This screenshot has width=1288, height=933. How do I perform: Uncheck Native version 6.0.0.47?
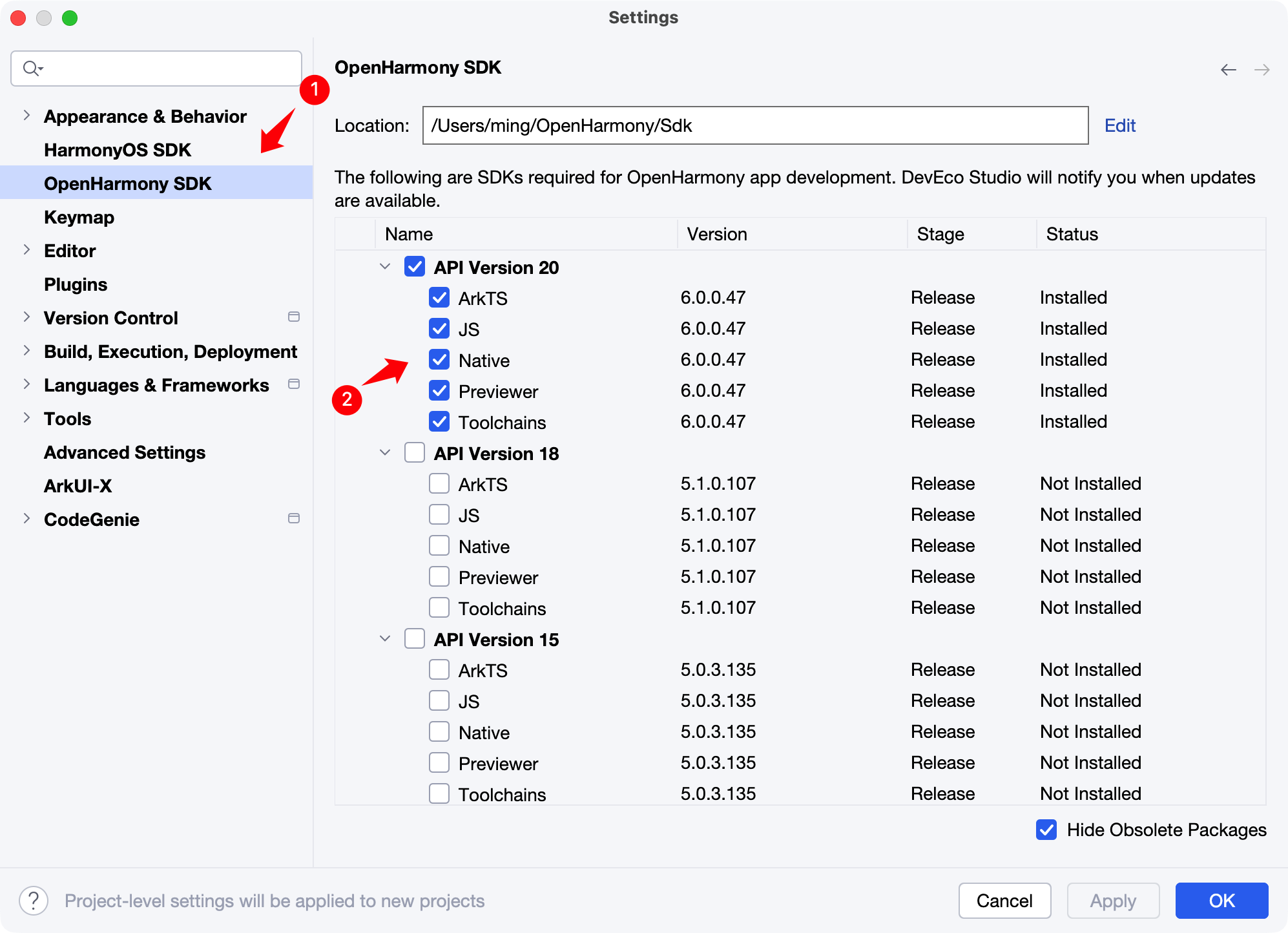click(x=439, y=359)
